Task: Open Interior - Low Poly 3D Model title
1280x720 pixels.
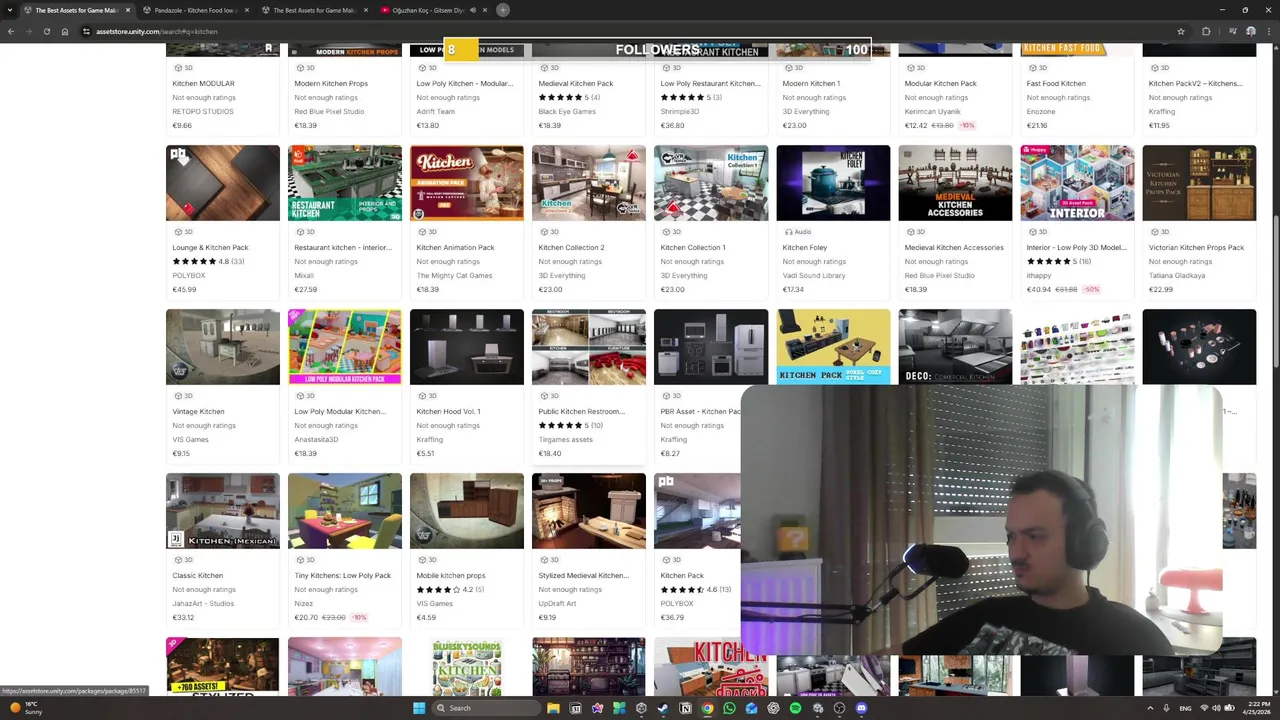Action: (1076, 248)
